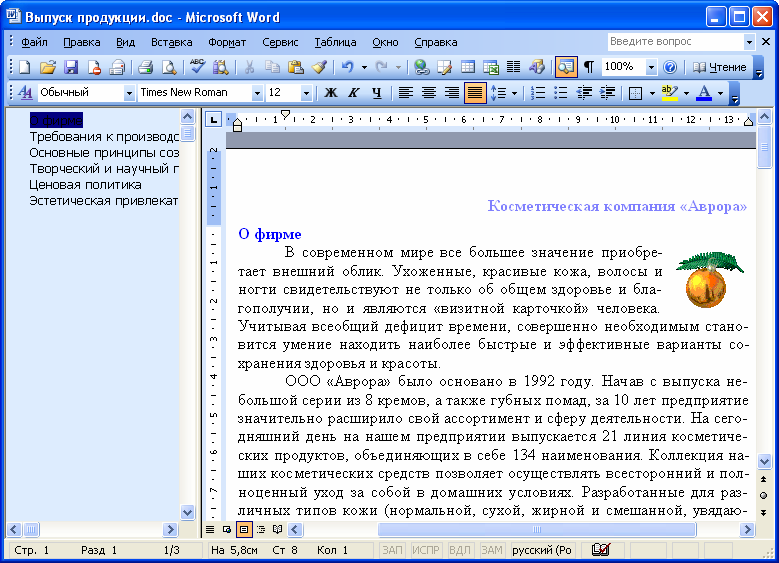This screenshot has width=779, height=563.
Task: Open Styles and Formatting pane icon
Action: (x=25, y=92)
